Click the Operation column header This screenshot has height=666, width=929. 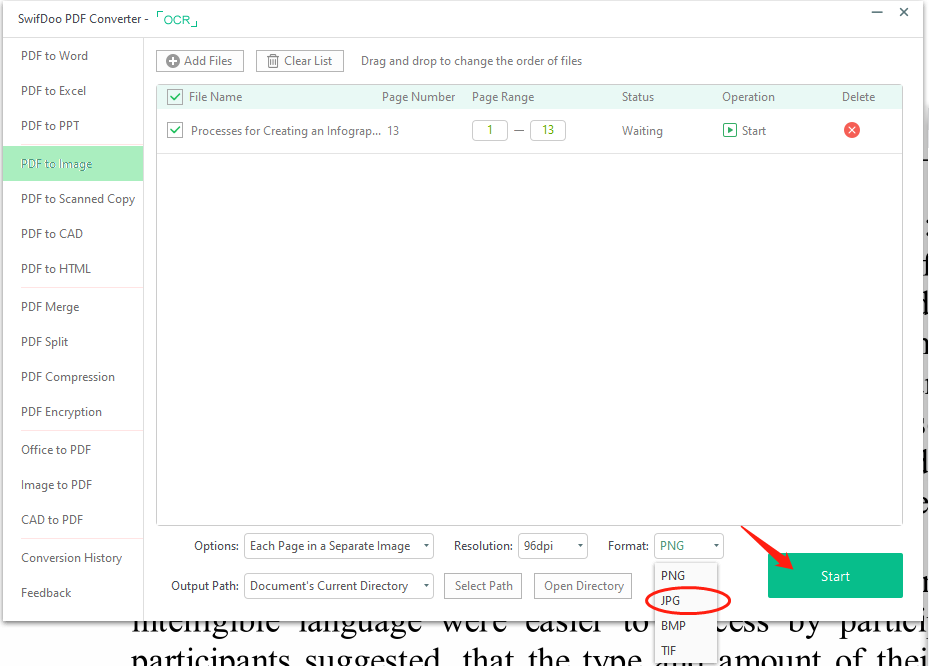pyautogui.click(x=748, y=97)
